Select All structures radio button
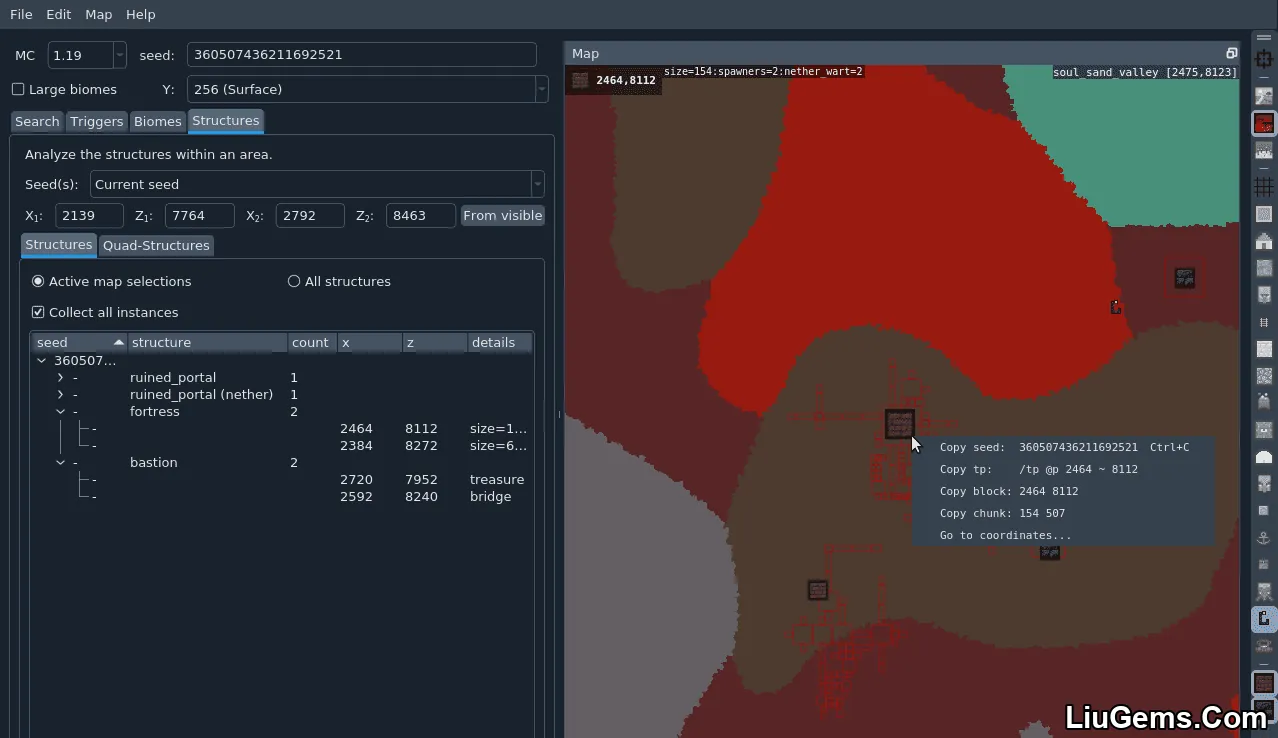Viewport: 1278px width, 738px height. 294,281
